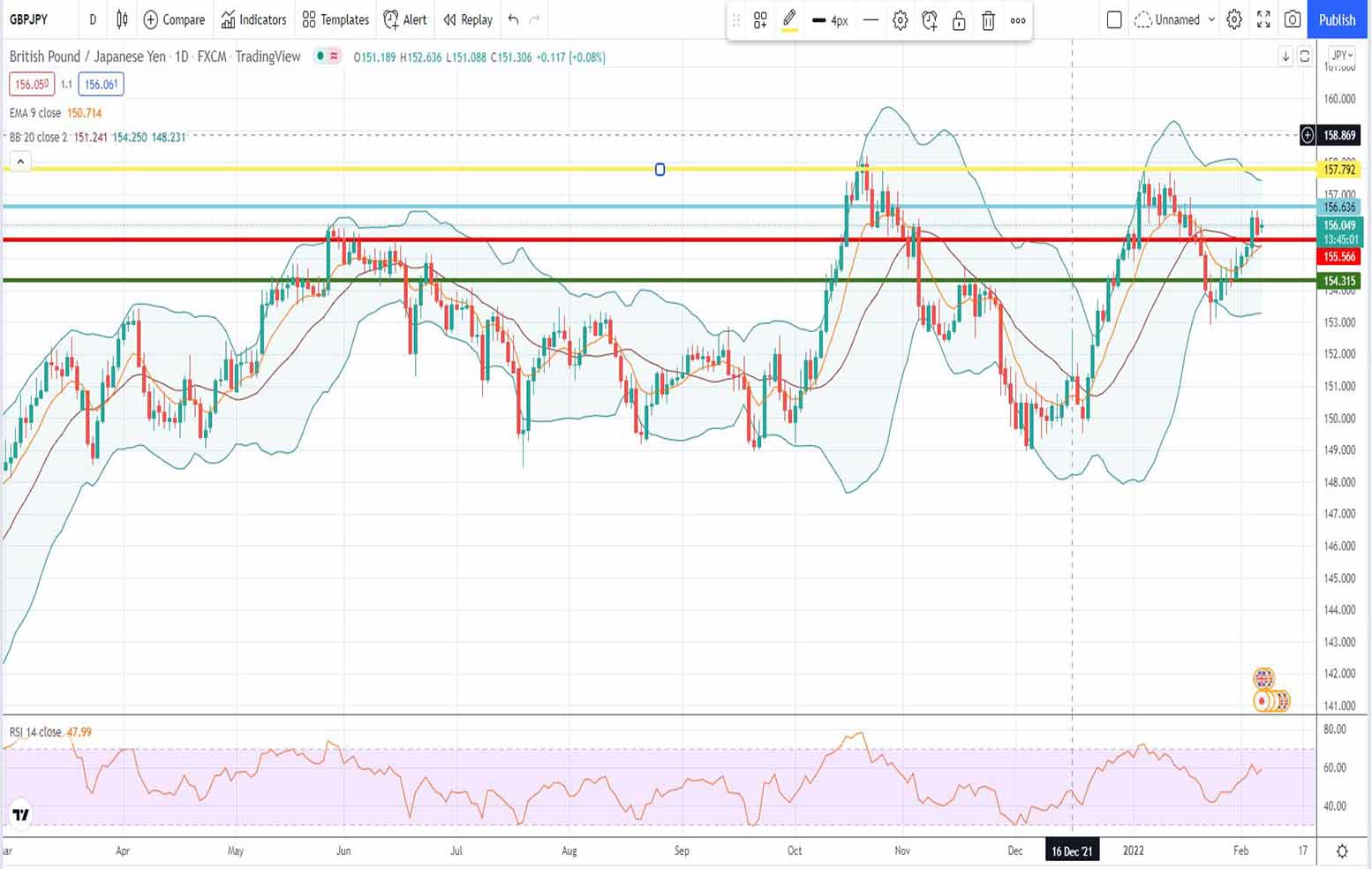Click the Compare button
This screenshot has width=1372, height=869.
174,19
